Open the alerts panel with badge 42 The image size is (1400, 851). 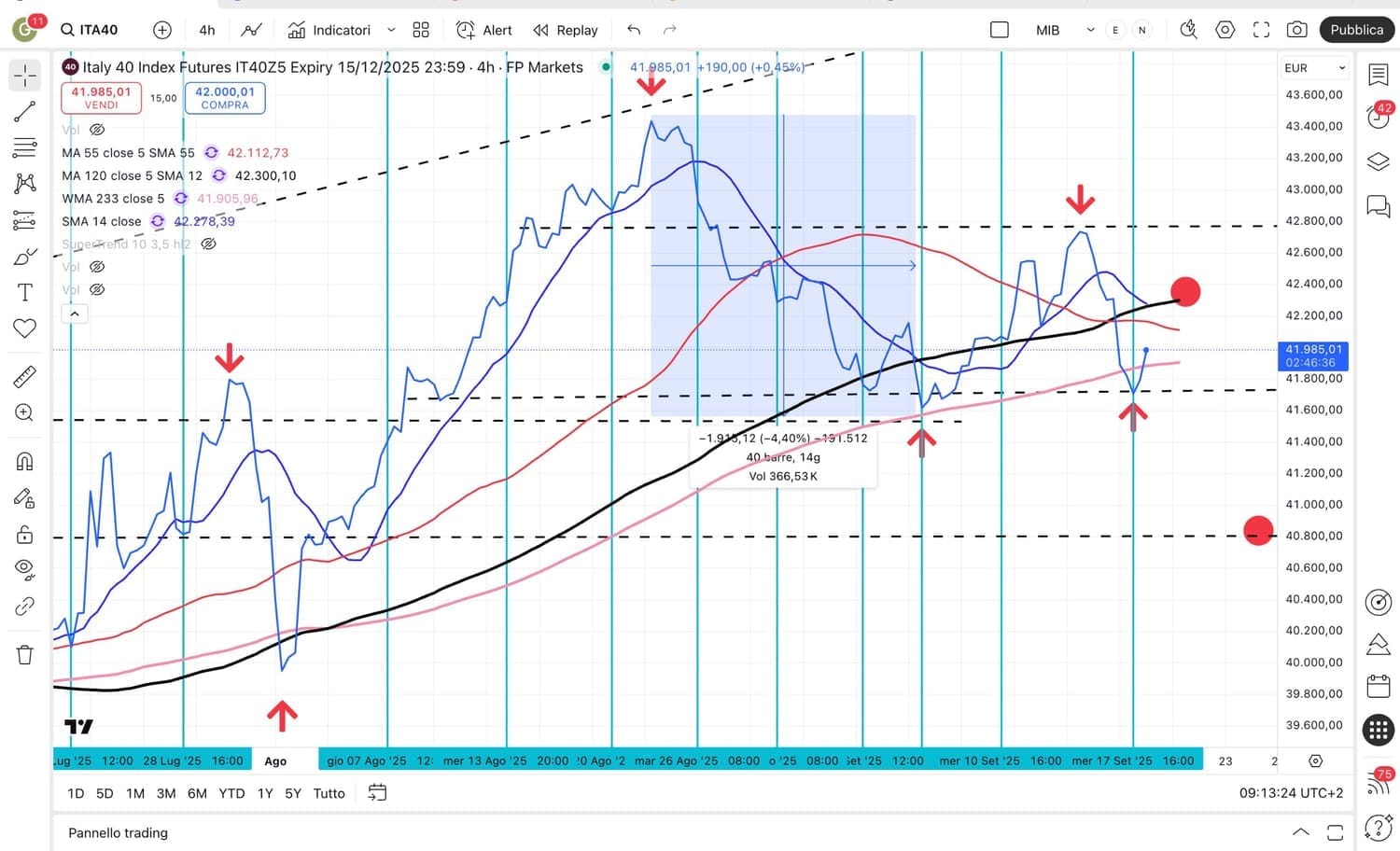point(1379,116)
